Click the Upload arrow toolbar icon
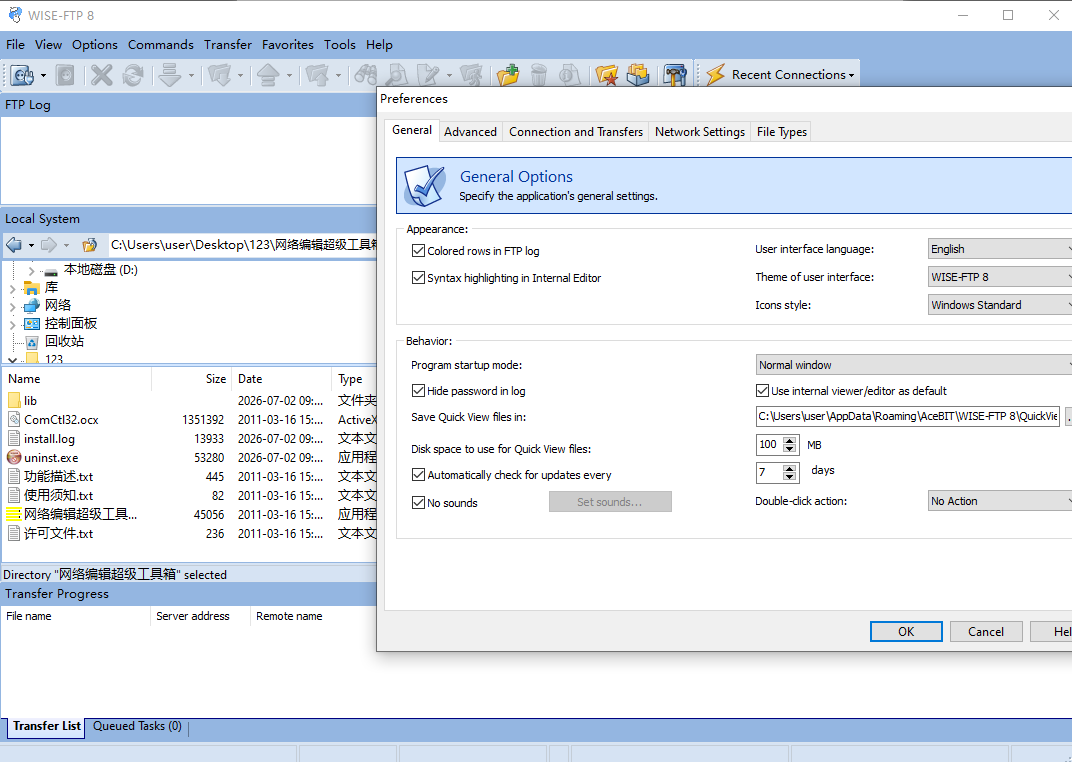This screenshot has width=1072, height=762. coord(268,74)
